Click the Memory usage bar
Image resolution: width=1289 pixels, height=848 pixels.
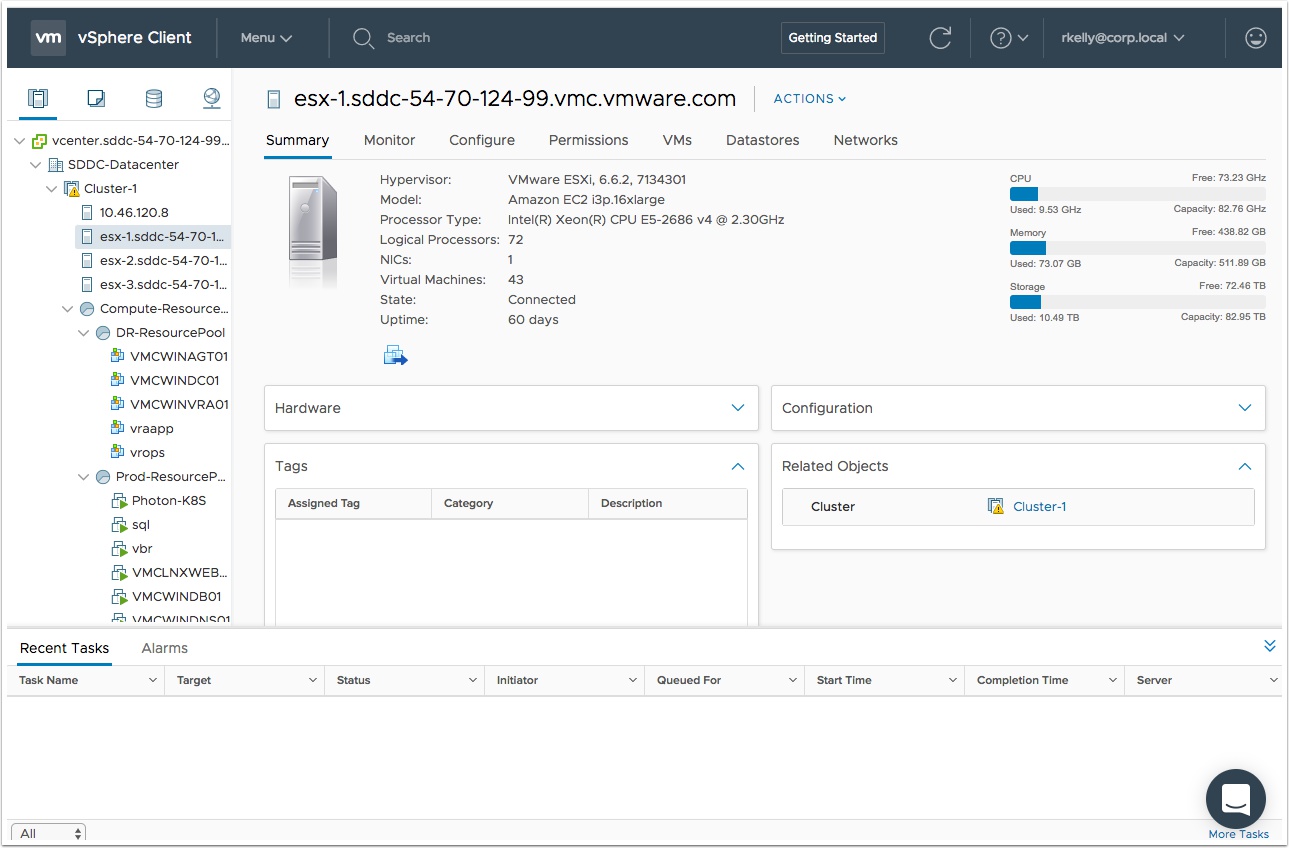1138,248
